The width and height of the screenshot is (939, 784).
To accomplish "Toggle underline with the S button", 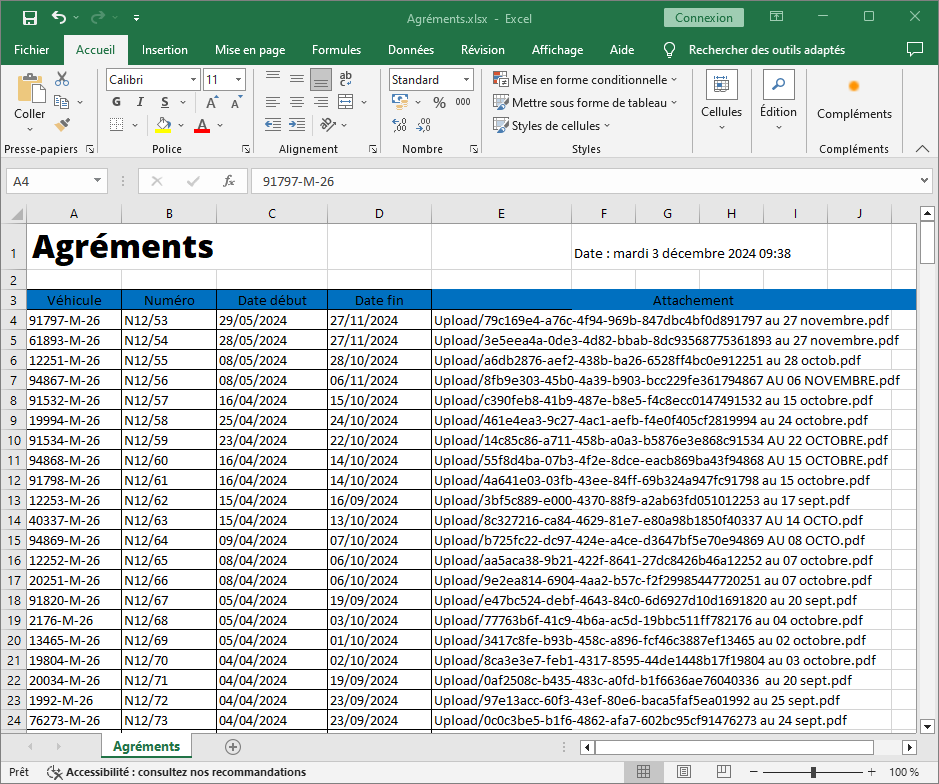I will click(165, 102).
